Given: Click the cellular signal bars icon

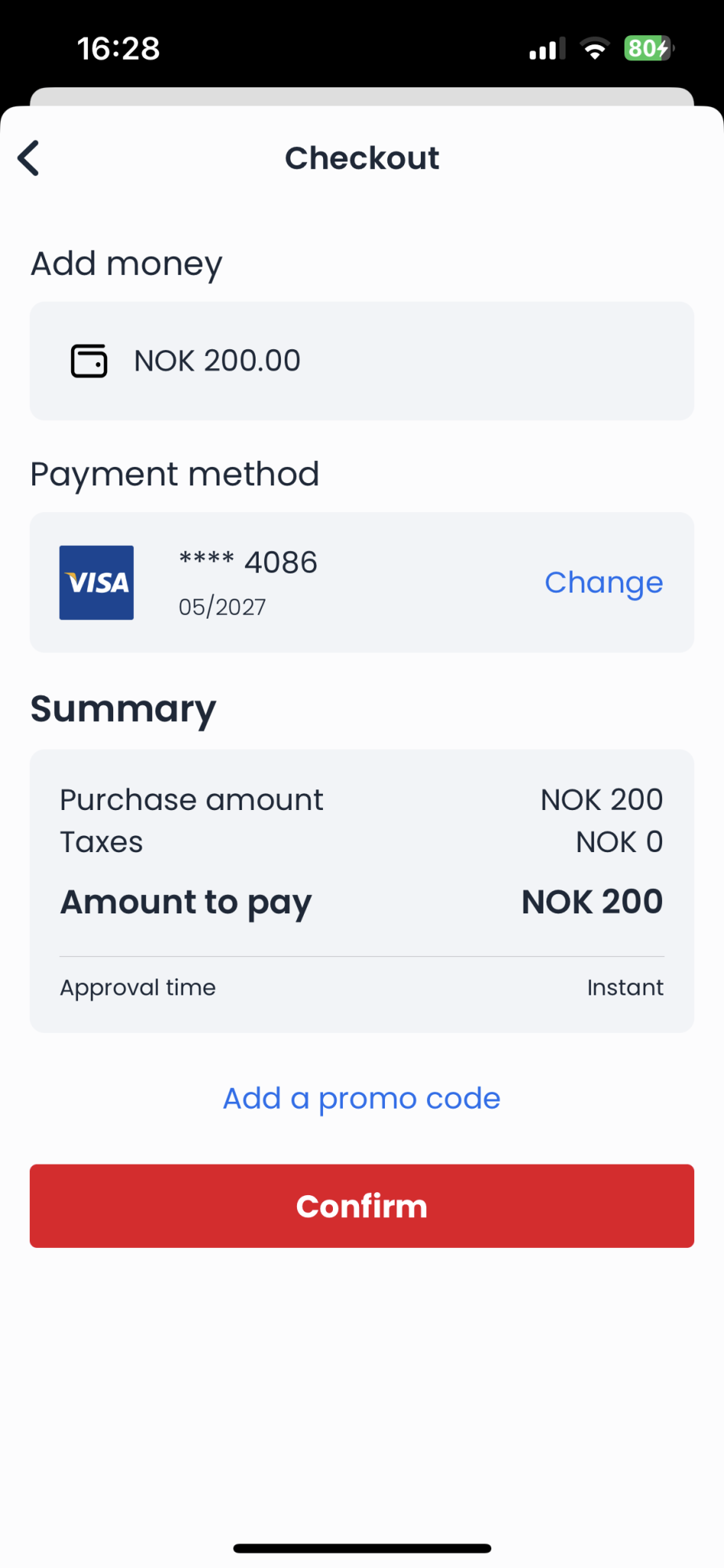Looking at the screenshot, I should (x=546, y=49).
